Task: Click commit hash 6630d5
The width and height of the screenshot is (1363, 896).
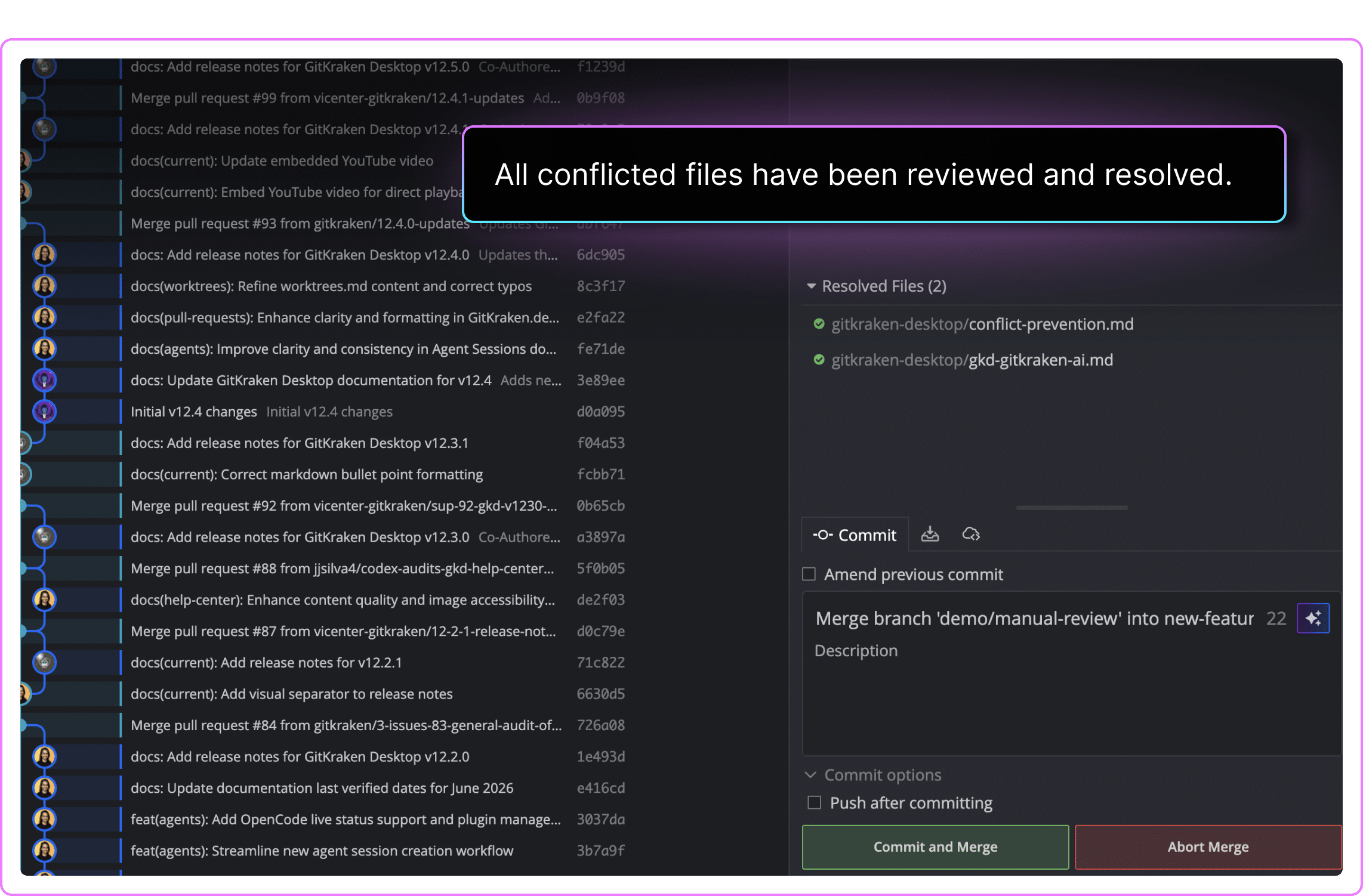Action: [600, 694]
